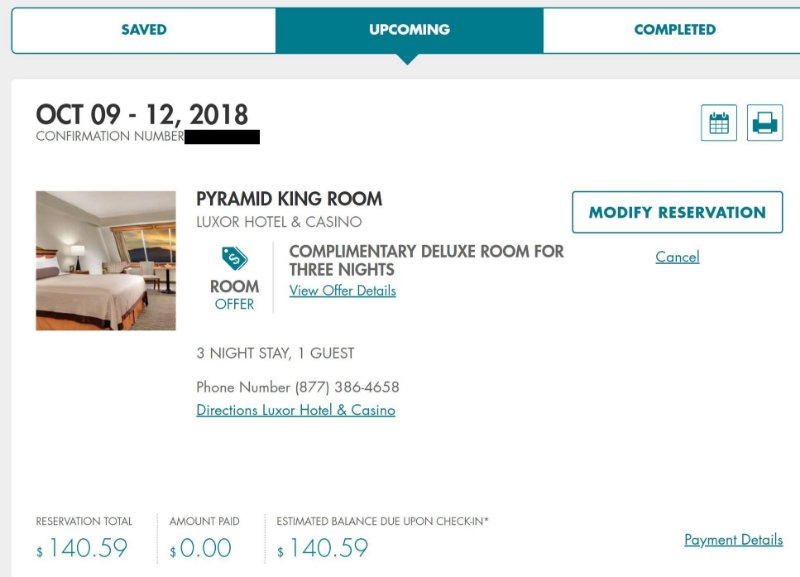
Task: Click the Oct 09 - 12, 2018 date heading
Action: [x=142, y=114]
